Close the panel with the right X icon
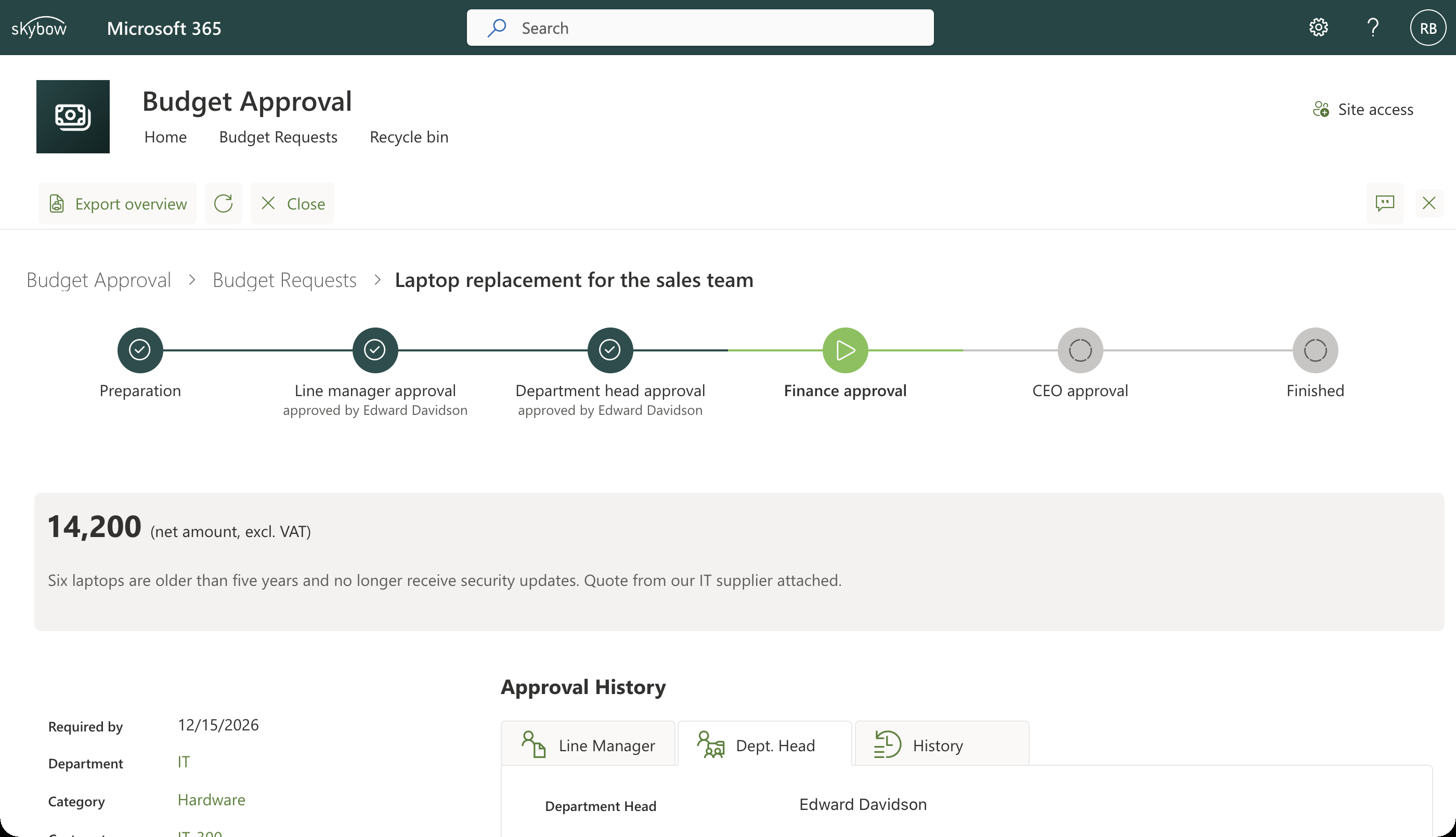This screenshot has height=837, width=1456. pyautogui.click(x=1429, y=203)
